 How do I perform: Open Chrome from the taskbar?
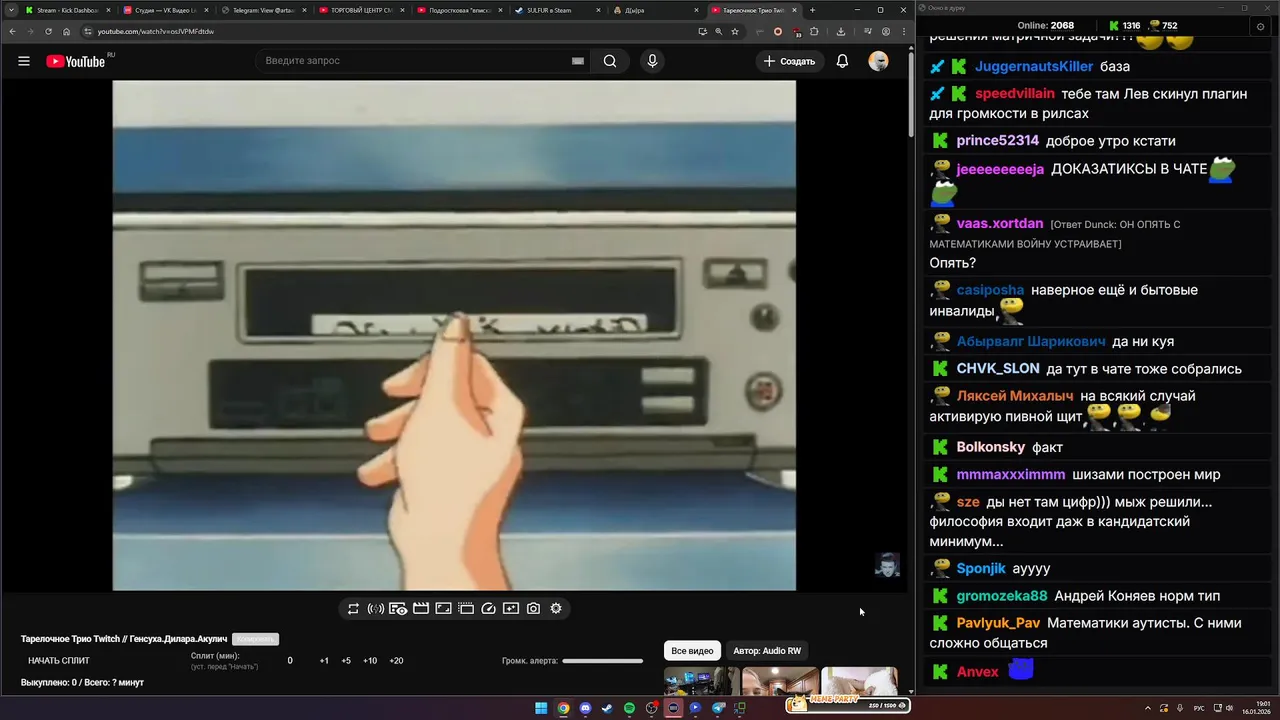[x=563, y=708]
